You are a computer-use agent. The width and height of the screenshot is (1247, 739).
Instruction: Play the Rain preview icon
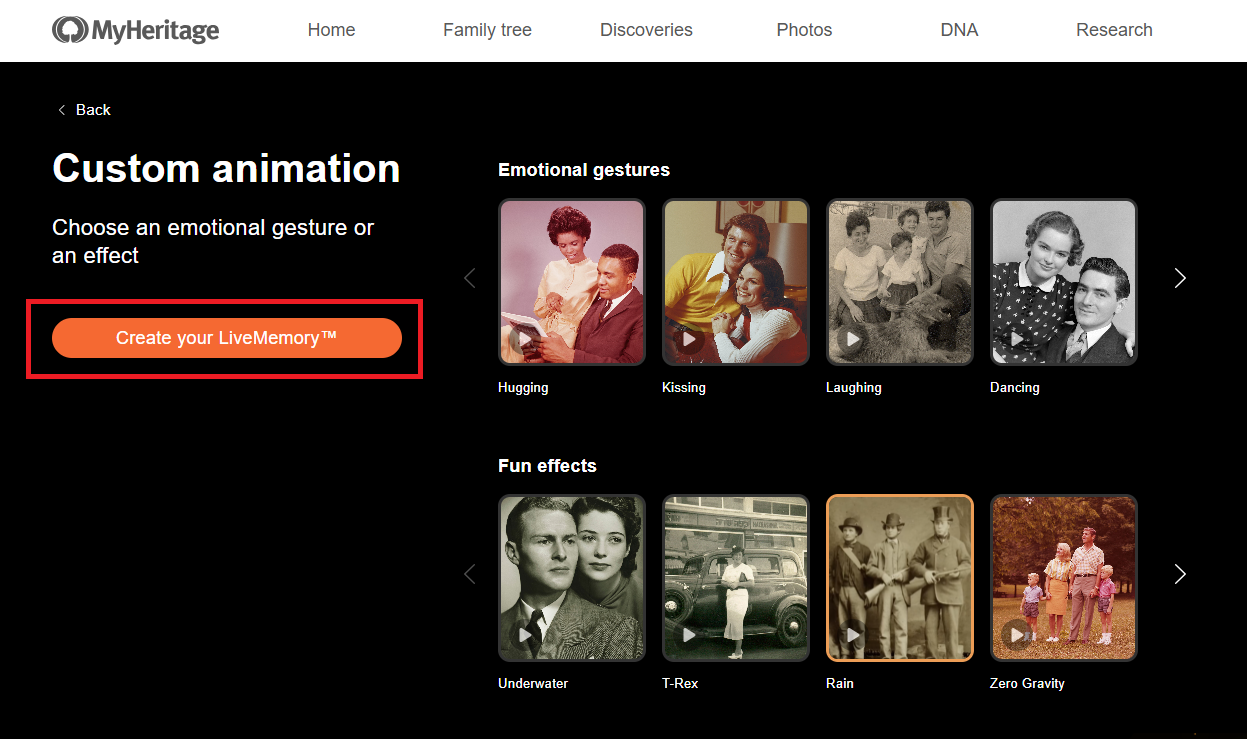pyautogui.click(x=853, y=635)
